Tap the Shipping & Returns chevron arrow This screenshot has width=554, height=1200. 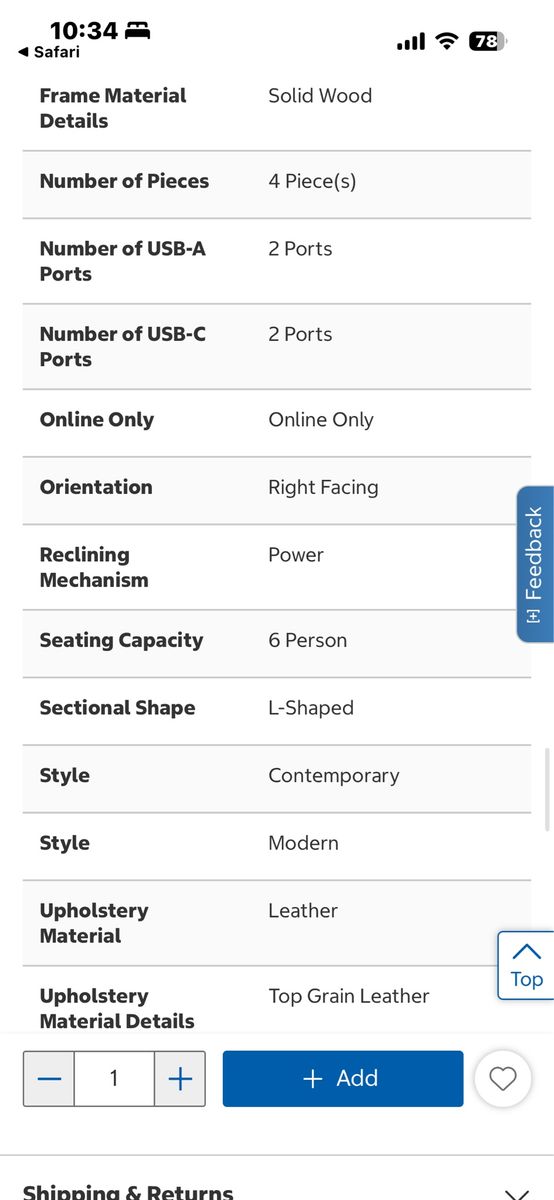(x=516, y=1193)
